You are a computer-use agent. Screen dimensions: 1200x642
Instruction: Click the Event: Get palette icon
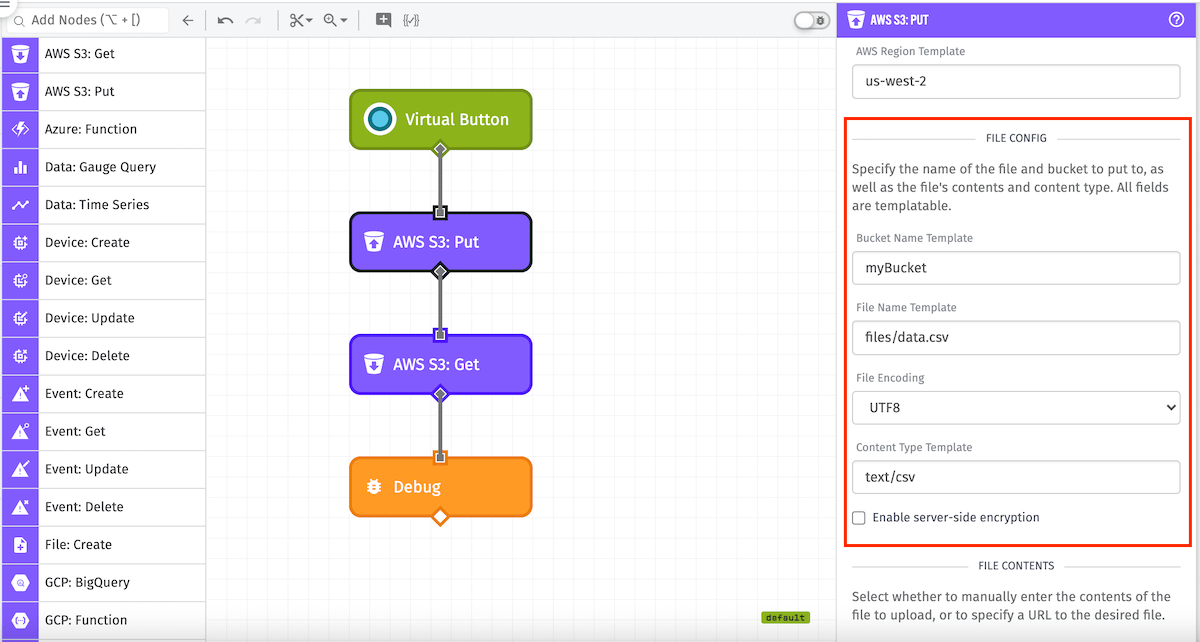click(x=20, y=432)
